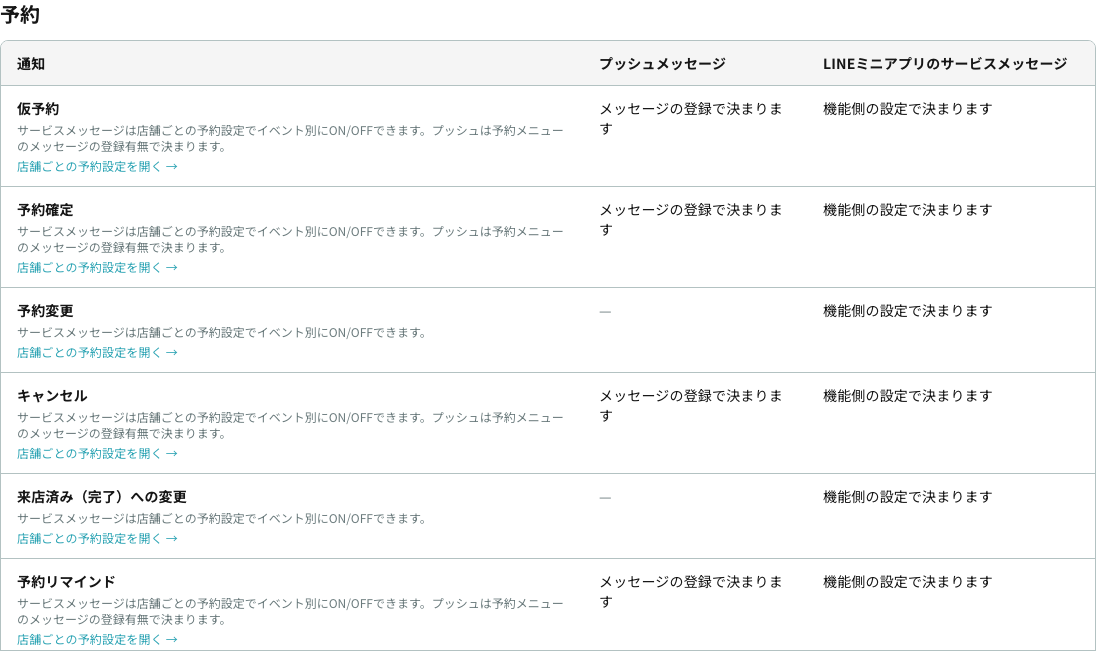Select the 予約リマインド row title

pos(66,582)
